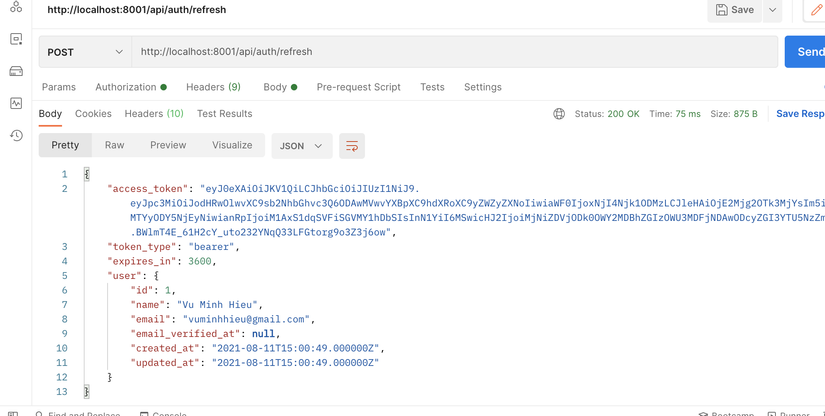Select the response Cookies tab
The width and height of the screenshot is (825, 416).
pos(93,114)
